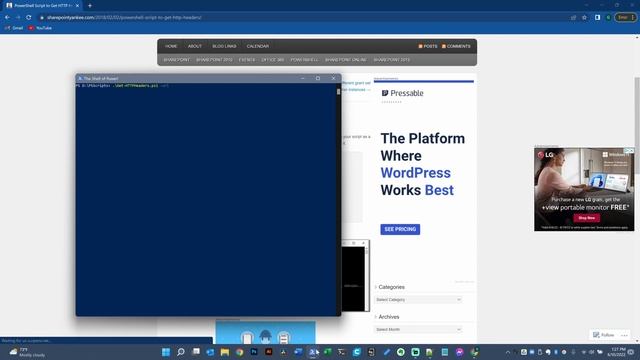Image resolution: width=640 pixels, height=360 pixels.
Task: Select the PowerShell Script browser tab
Action: tap(42, 6)
